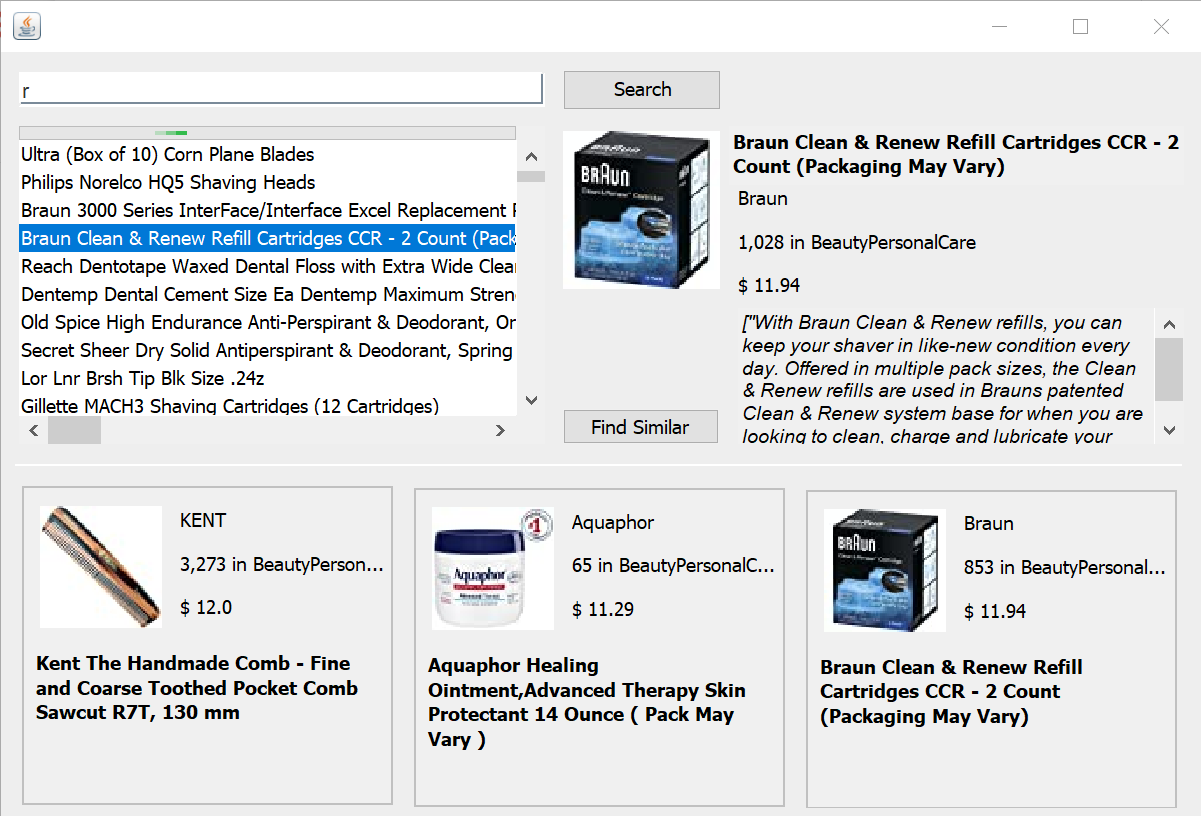Select 'Philips Norelco HQ5 Shaving Heads' row
Screen dimensions: 1201x816
(x=268, y=183)
